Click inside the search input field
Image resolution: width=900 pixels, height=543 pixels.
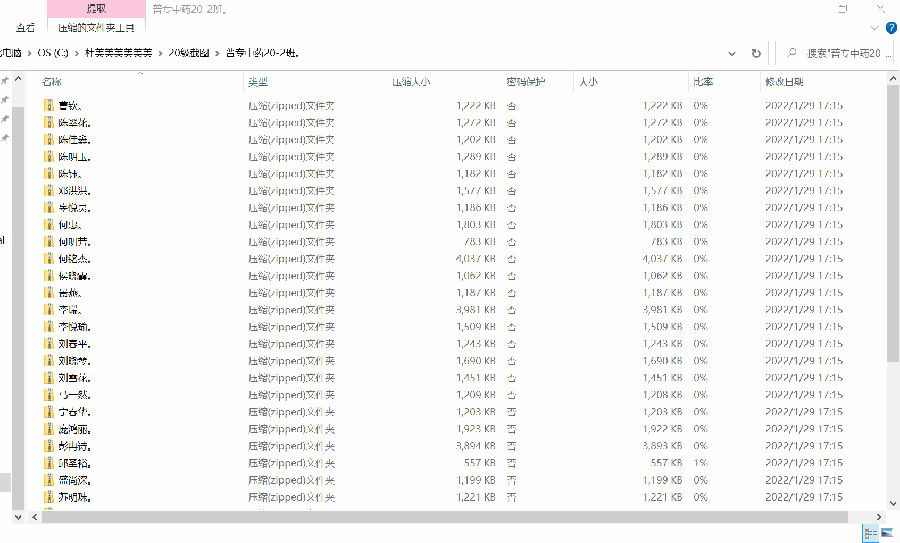point(840,53)
